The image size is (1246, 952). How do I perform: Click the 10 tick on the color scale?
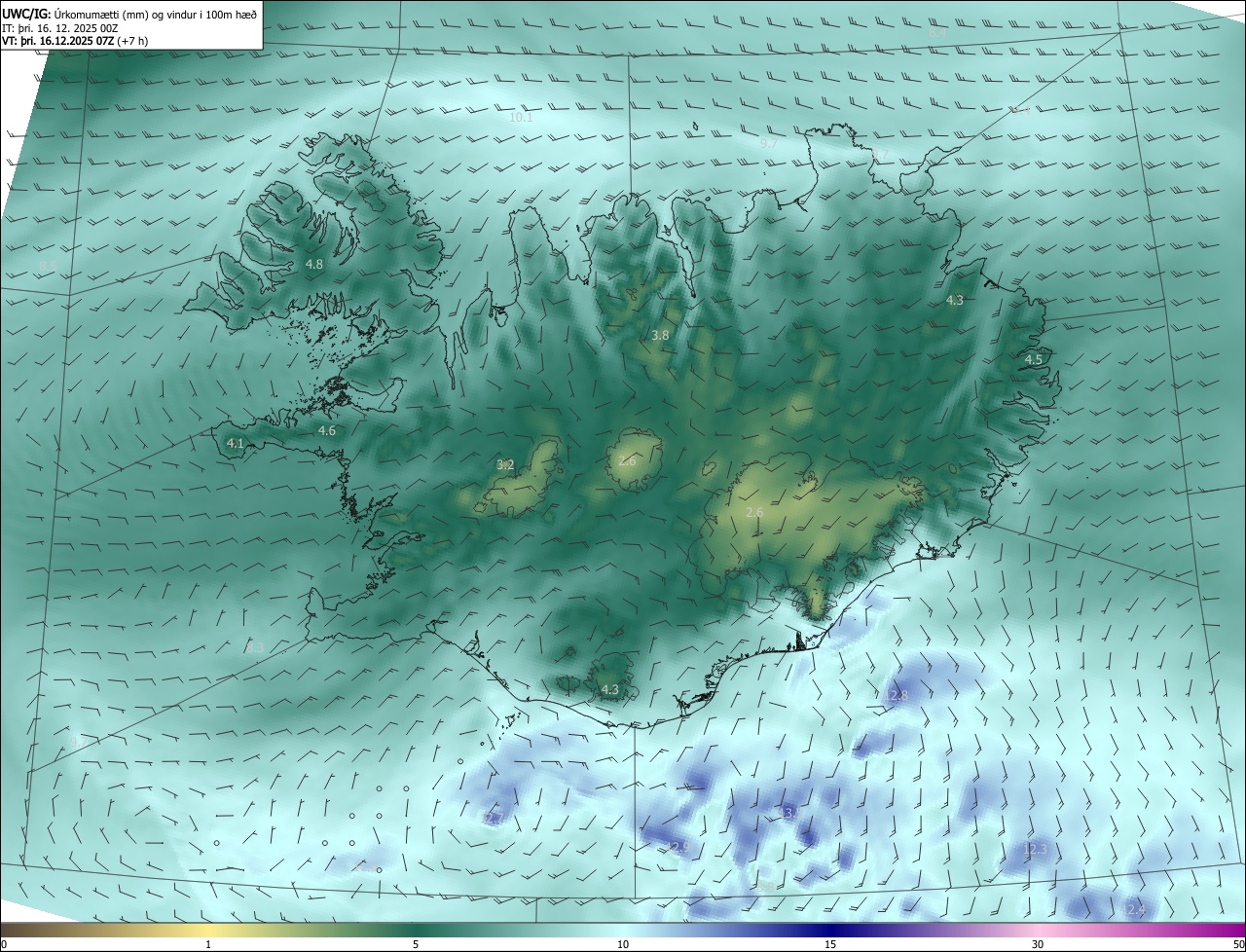click(623, 944)
